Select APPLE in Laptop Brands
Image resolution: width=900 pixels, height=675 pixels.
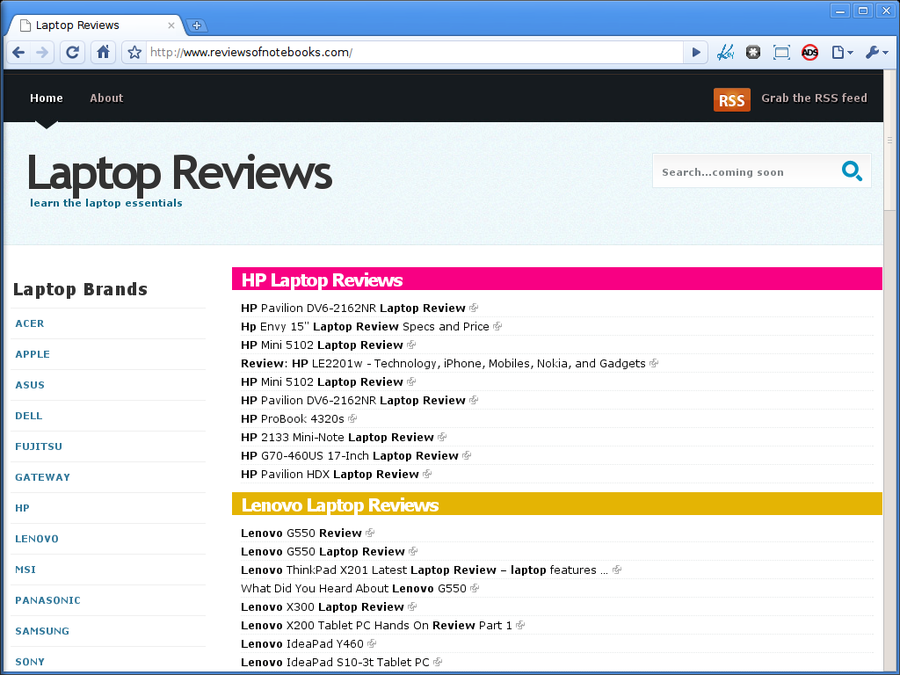coord(32,354)
